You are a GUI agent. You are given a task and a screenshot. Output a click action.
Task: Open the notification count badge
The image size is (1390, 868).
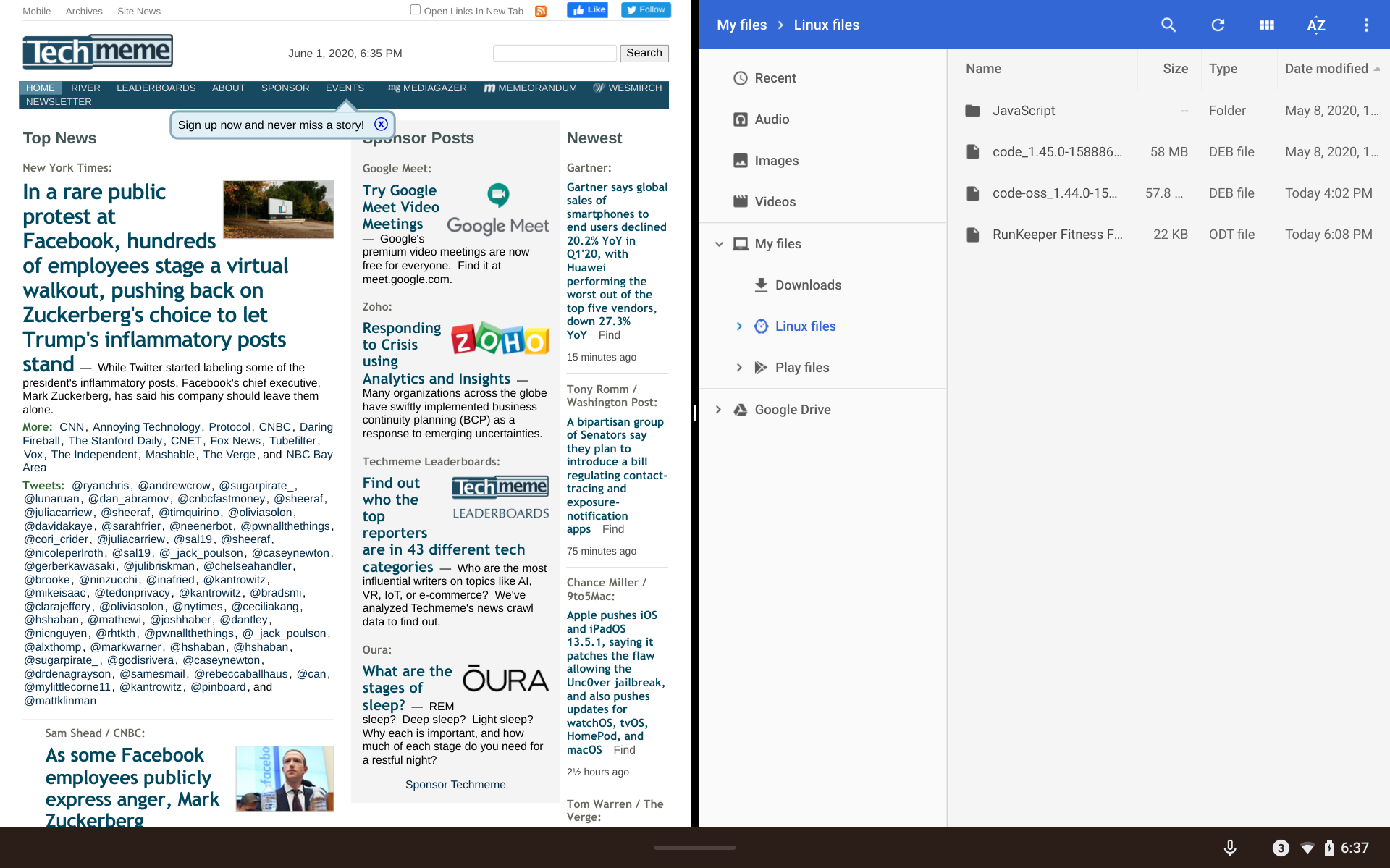coord(1281,848)
